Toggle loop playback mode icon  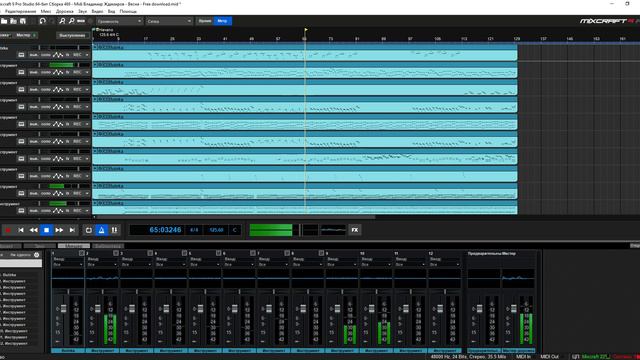pyautogui.click(x=89, y=230)
